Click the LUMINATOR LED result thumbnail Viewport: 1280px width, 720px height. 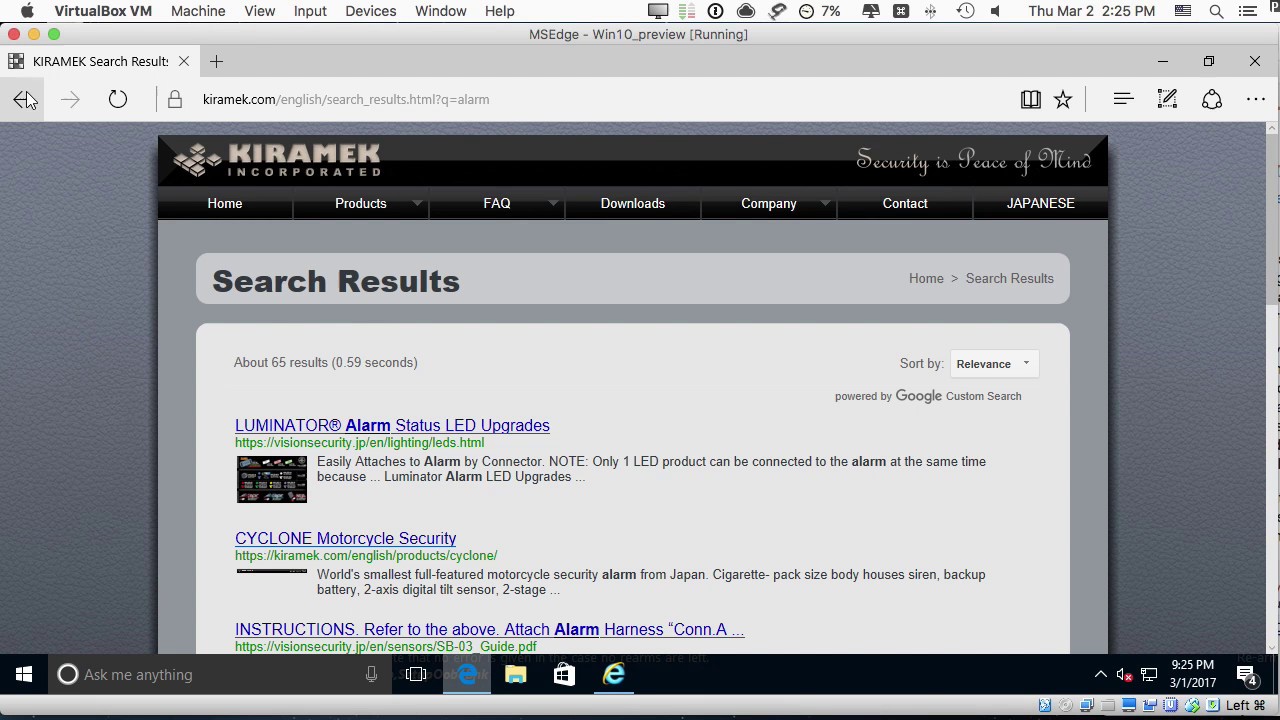[x=272, y=479]
